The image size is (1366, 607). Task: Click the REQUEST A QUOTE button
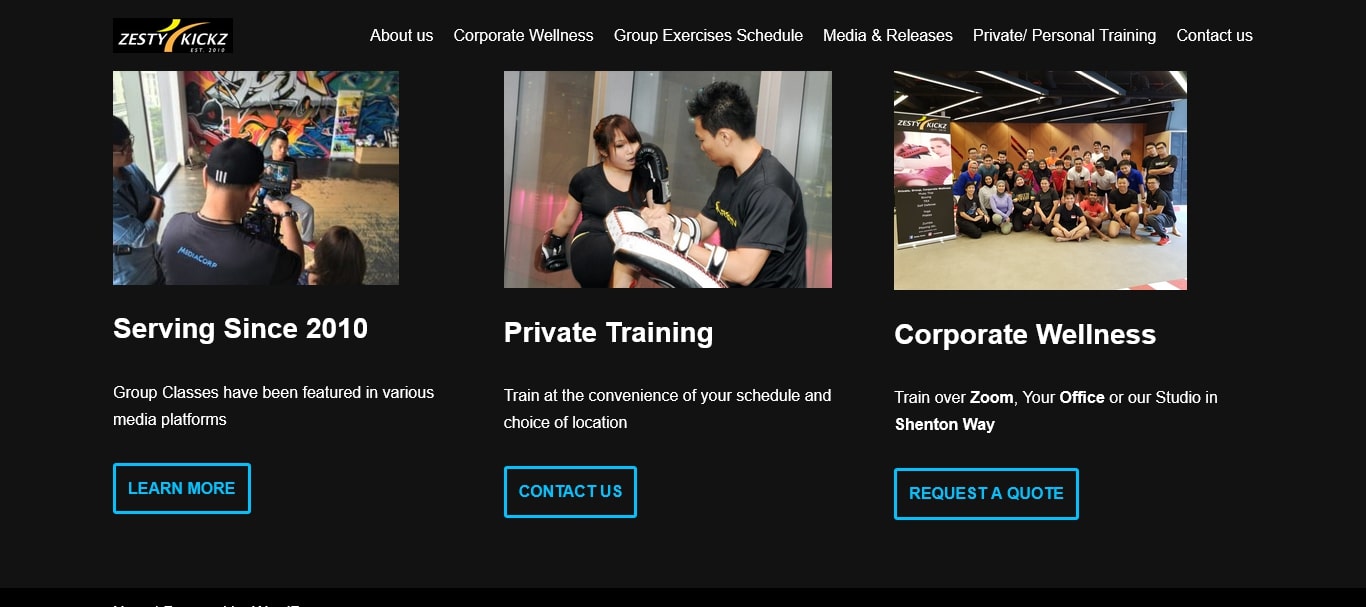986,493
